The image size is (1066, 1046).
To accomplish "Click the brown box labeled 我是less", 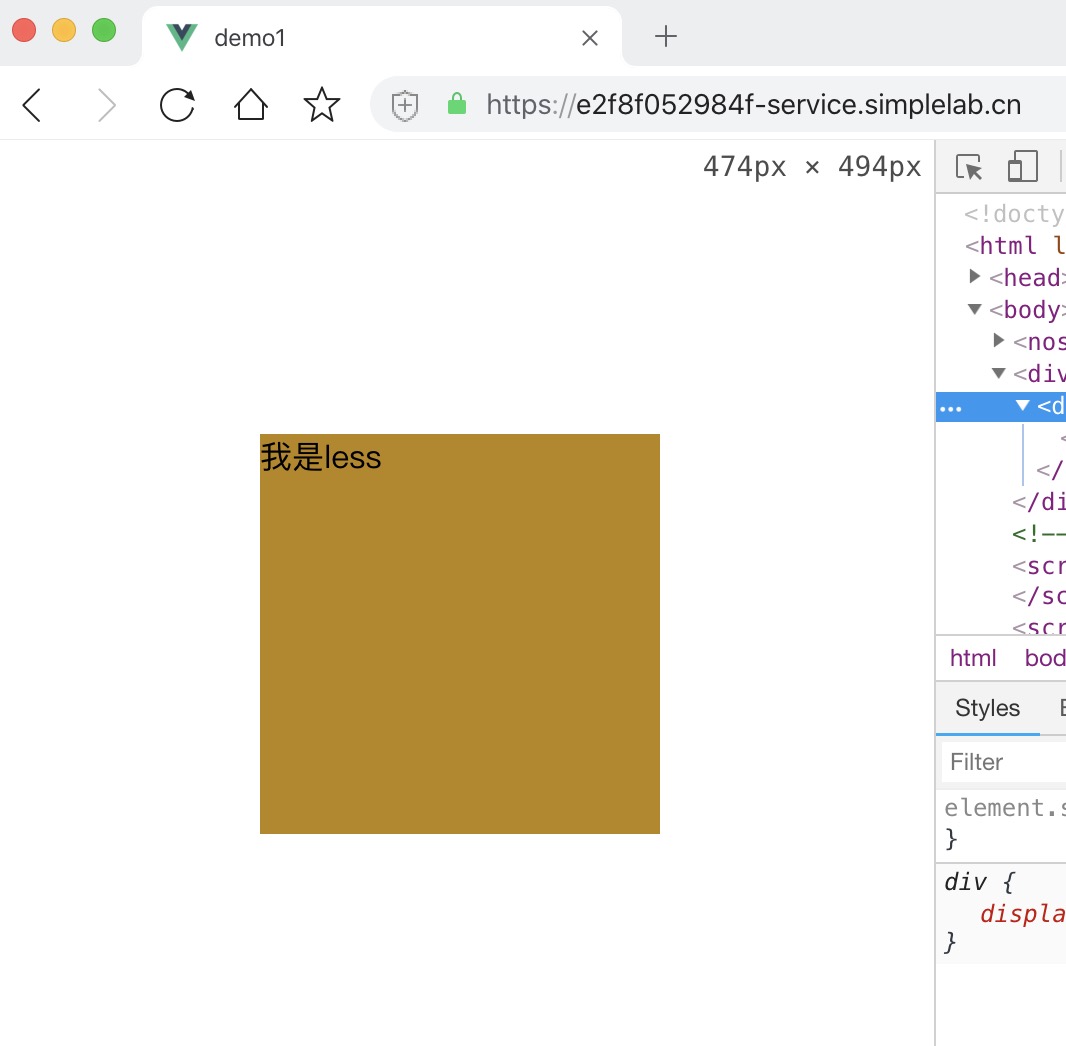I will coord(460,633).
